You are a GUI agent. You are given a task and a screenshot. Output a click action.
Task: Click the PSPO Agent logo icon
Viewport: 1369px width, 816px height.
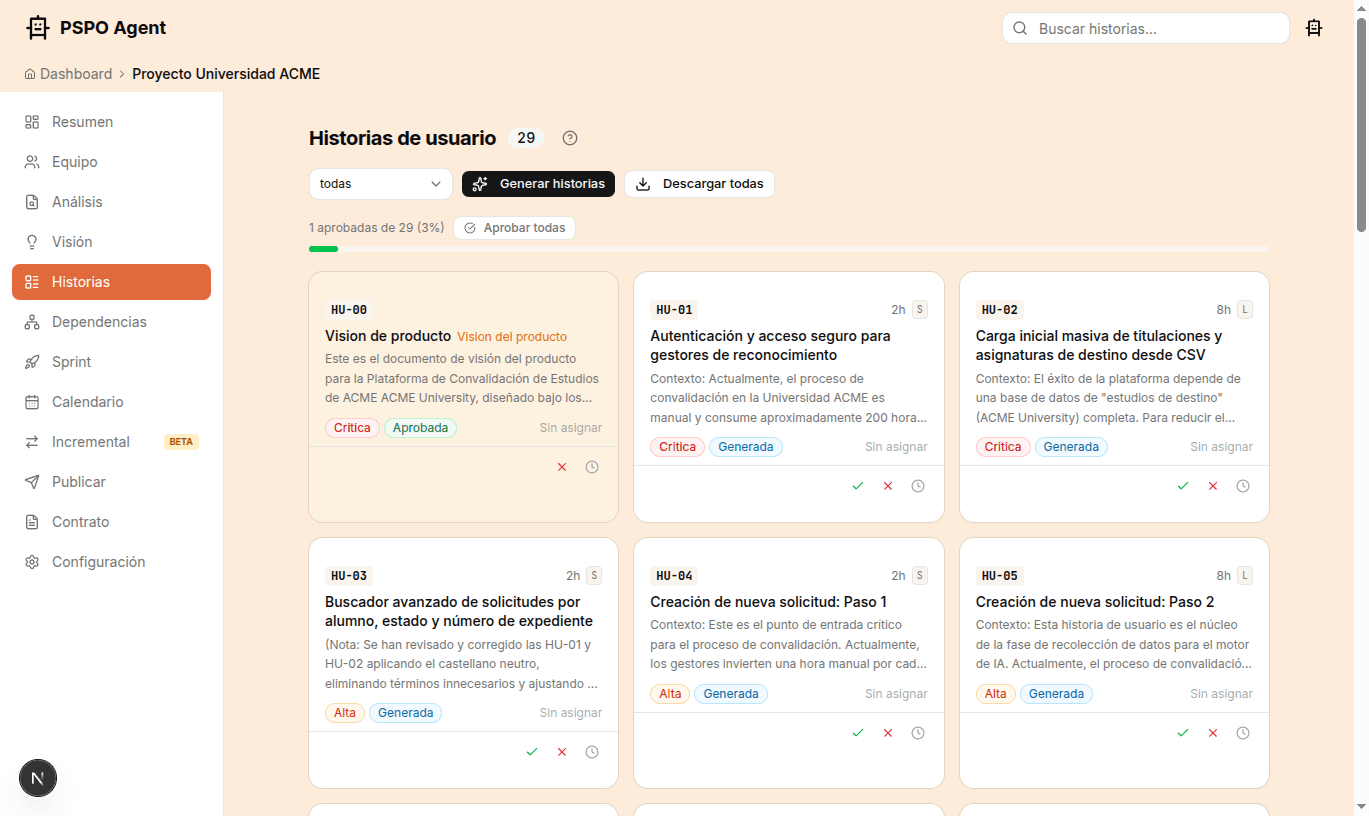[37, 27]
